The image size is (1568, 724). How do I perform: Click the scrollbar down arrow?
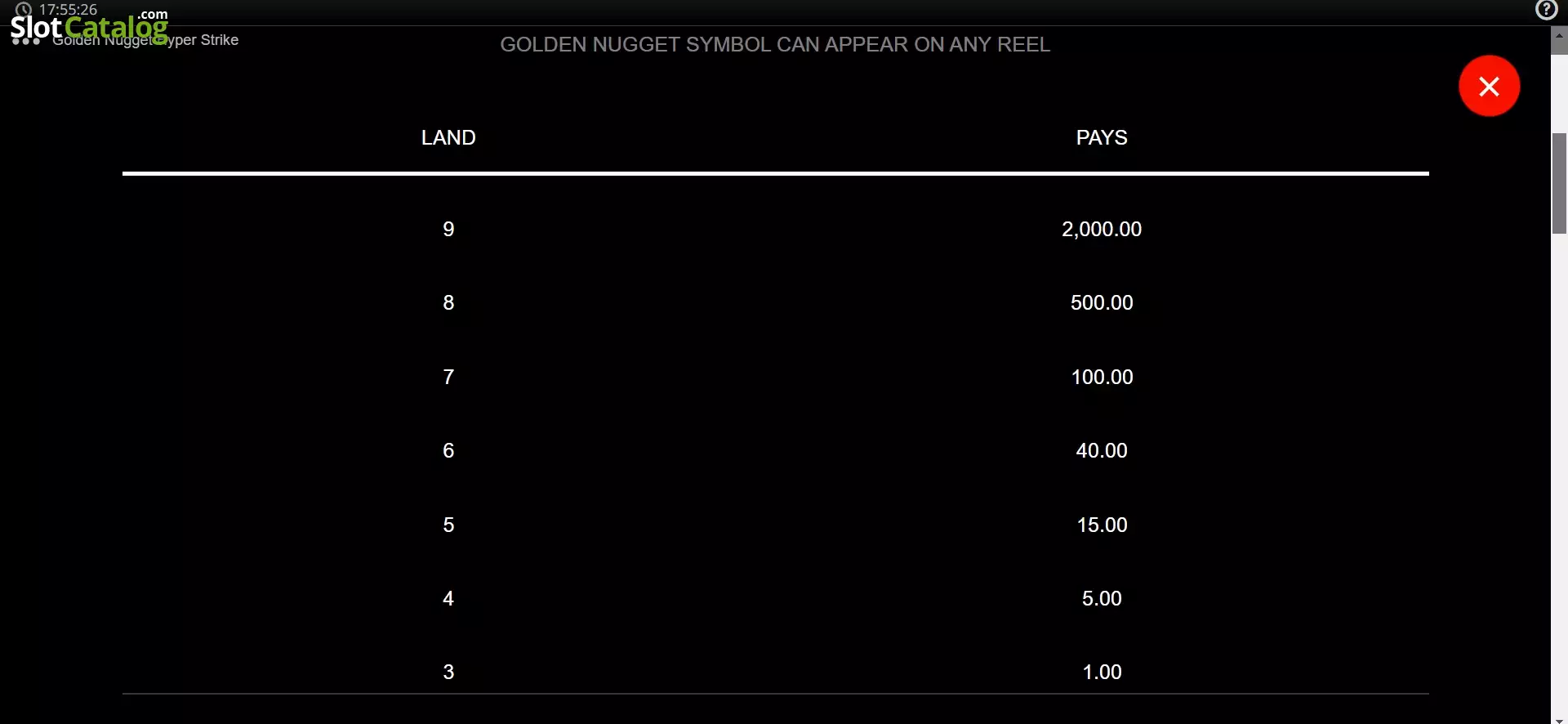click(1559, 720)
